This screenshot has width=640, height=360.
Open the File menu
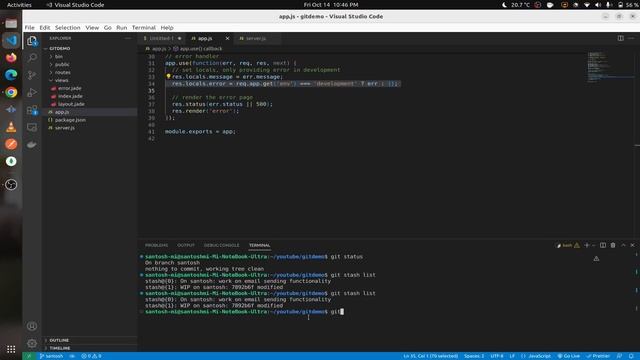(x=29, y=27)
